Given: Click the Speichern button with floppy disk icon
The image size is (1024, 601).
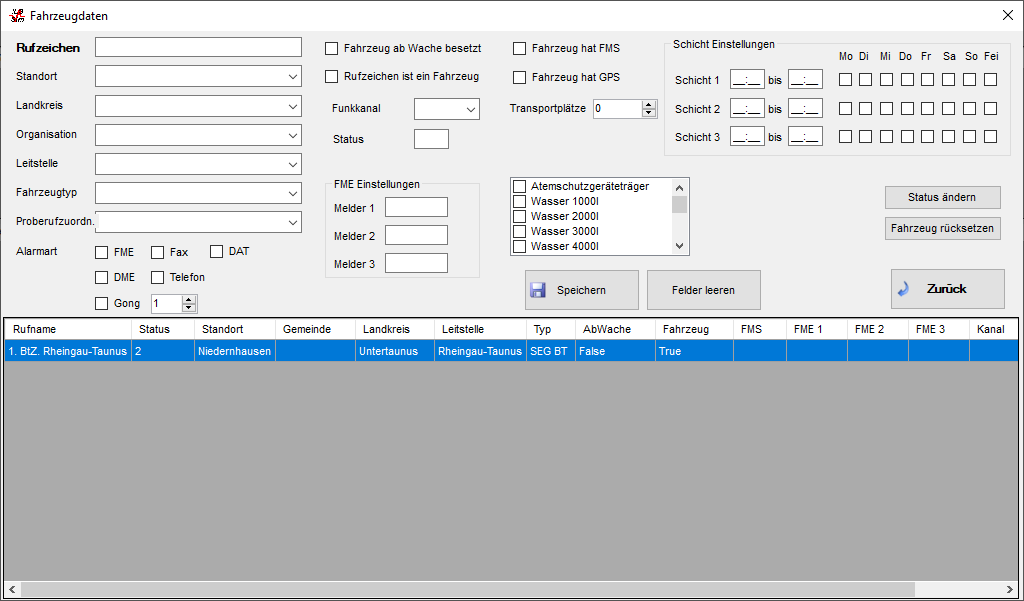Looking at the screenshot, I should pyautogui.click(x=581, y=290).
